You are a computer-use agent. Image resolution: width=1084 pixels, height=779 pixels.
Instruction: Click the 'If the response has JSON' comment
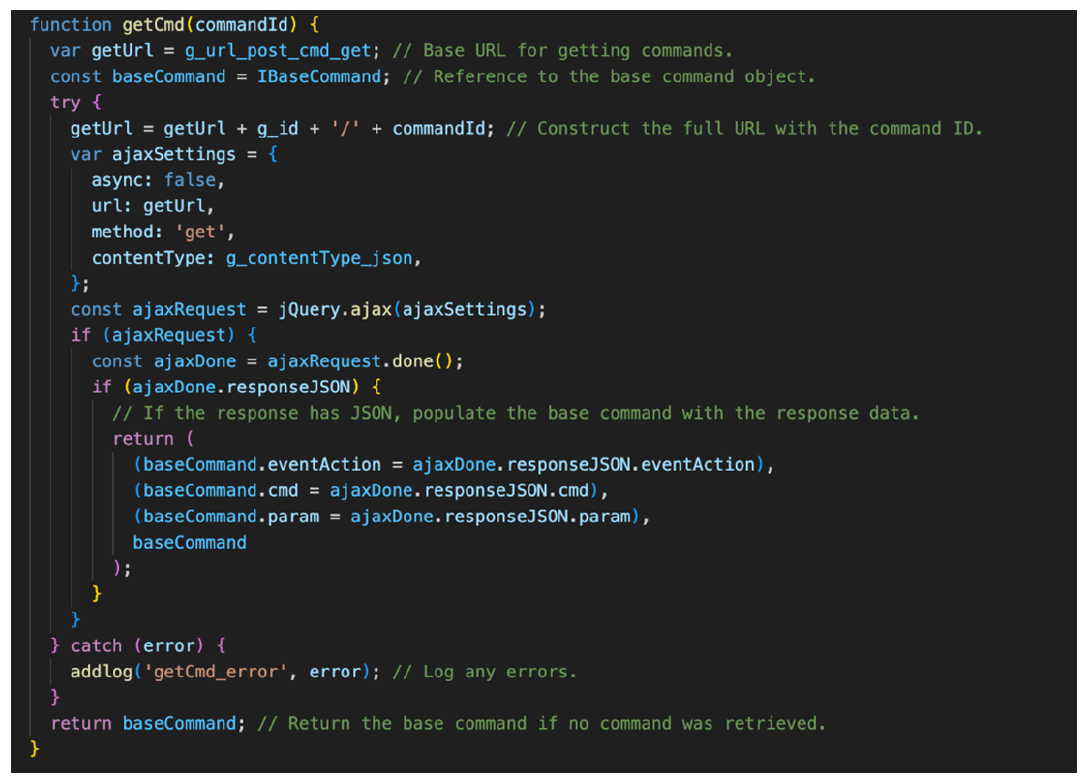tap(515, 413)
